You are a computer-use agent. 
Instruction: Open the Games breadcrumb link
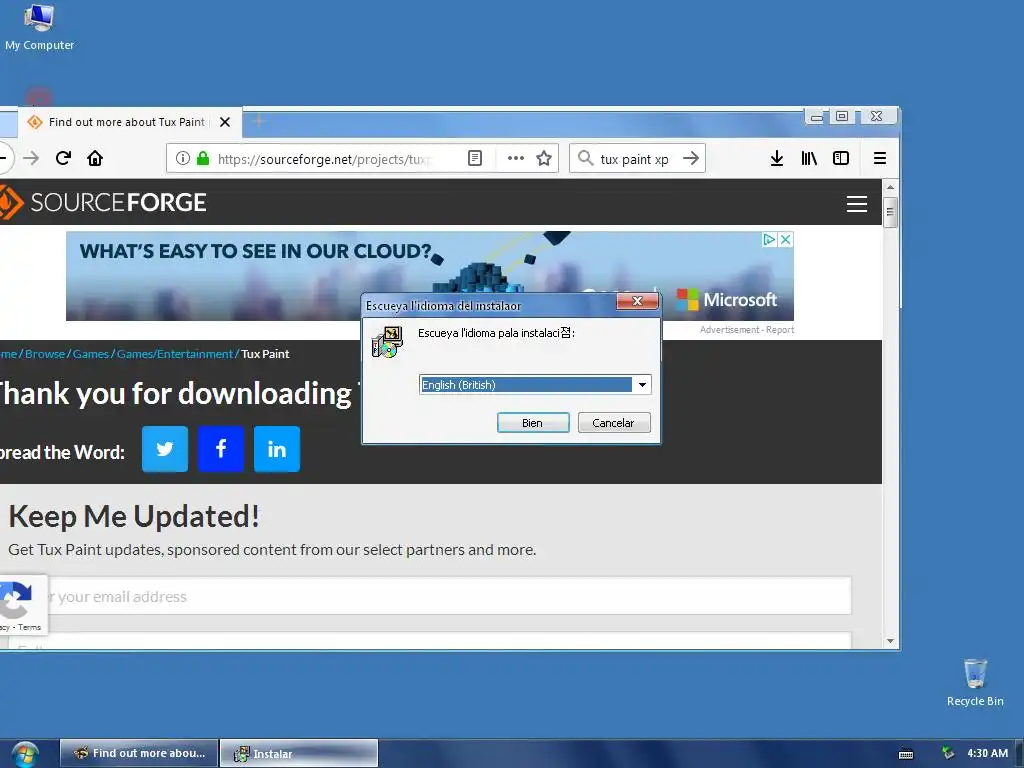point(91,354)
